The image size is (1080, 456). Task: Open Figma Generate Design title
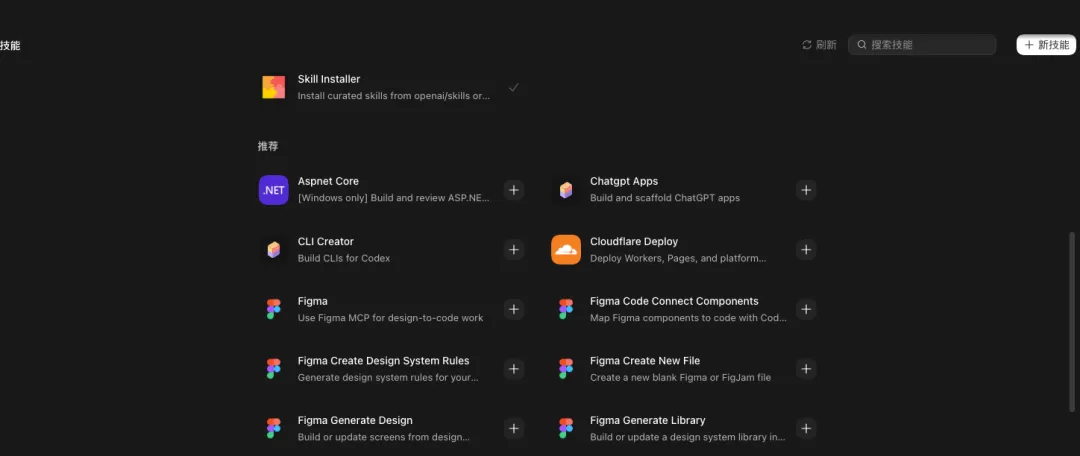point(355,420)
